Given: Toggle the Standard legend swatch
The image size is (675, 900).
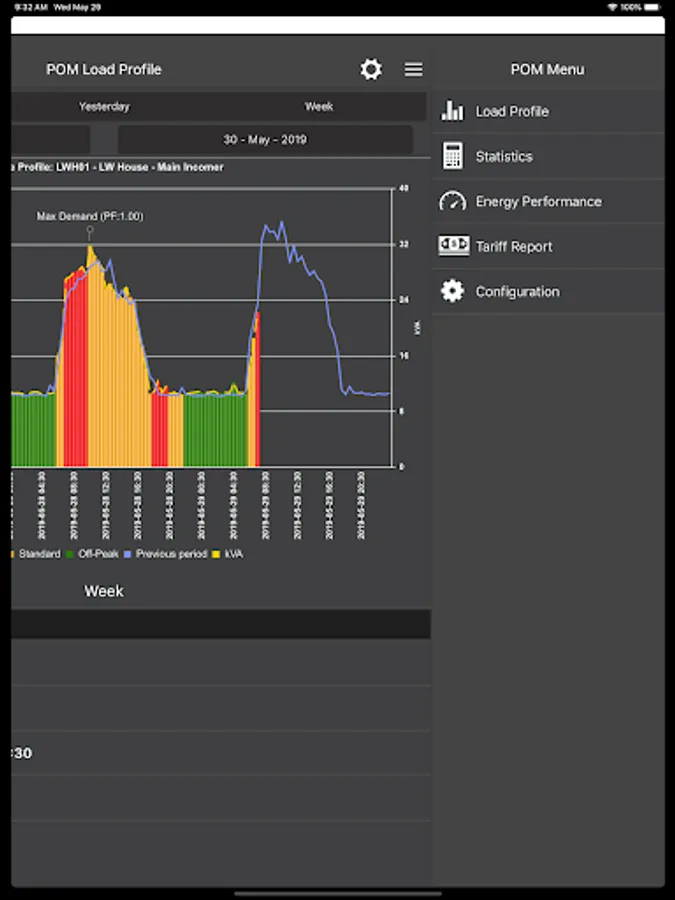Looking at the screenshot, I should point(12,554).
